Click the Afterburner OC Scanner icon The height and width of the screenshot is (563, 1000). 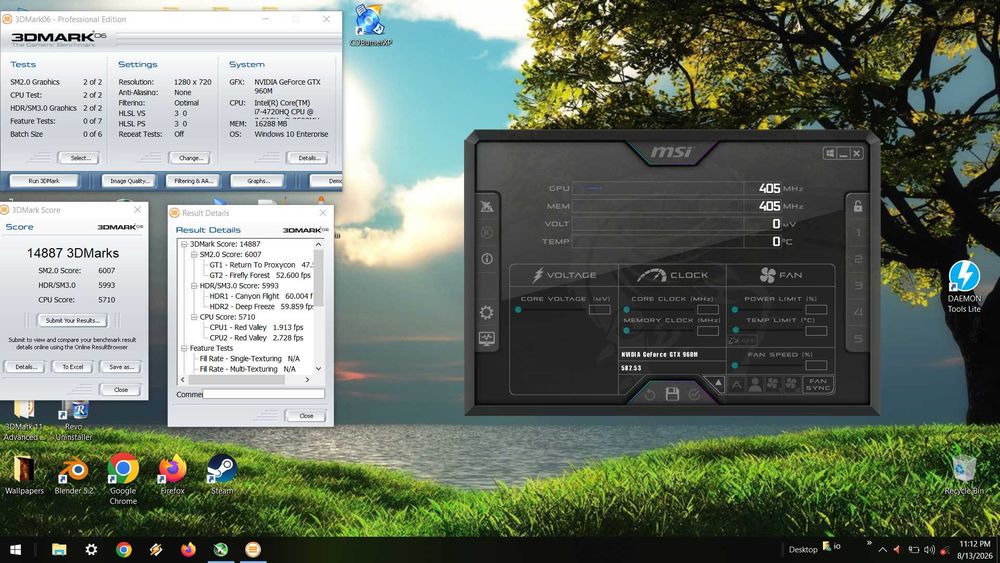(x=487, y=206)
